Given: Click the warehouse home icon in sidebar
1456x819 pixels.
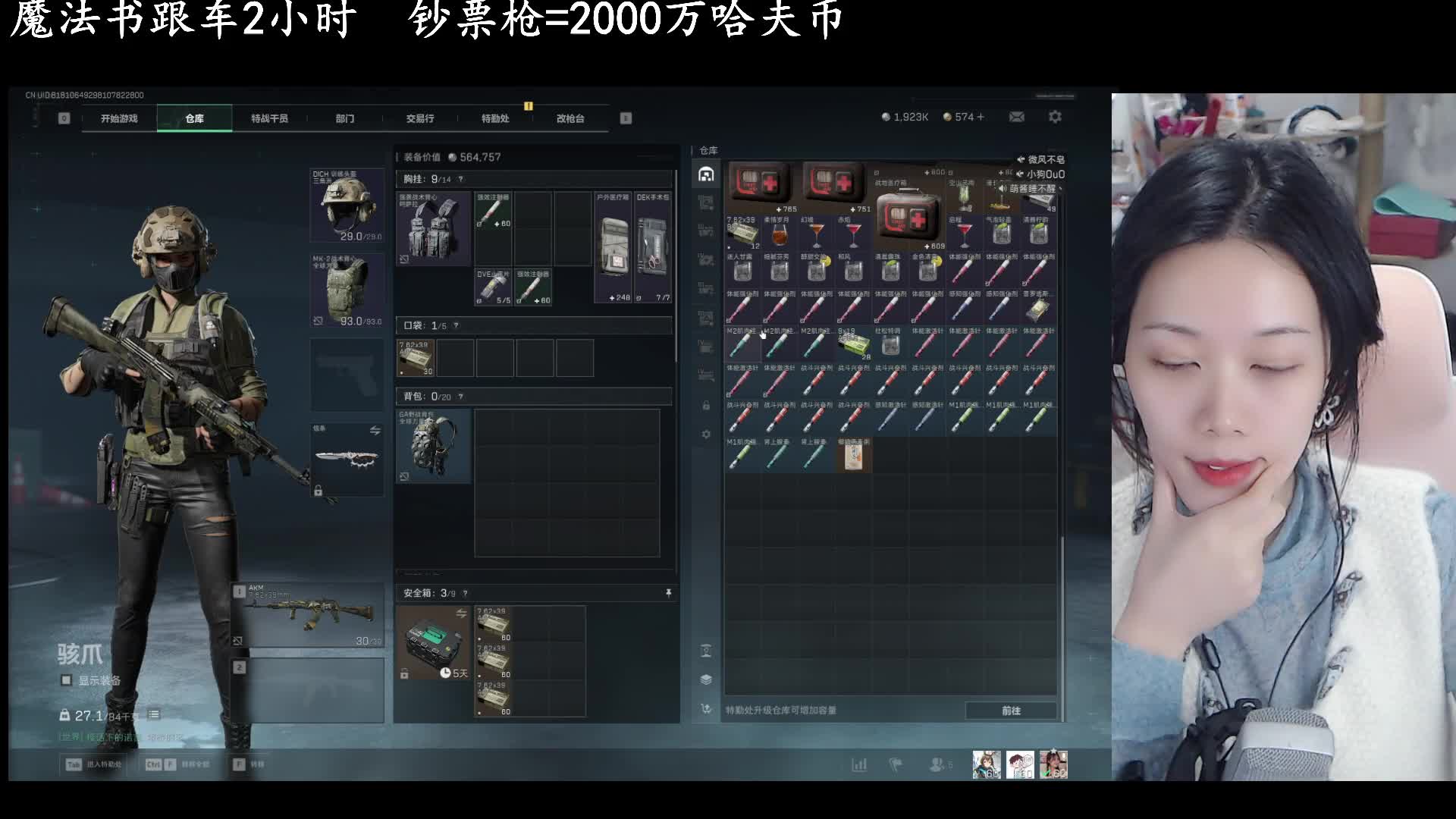Looking at the screenshot, I should [706, 174].
